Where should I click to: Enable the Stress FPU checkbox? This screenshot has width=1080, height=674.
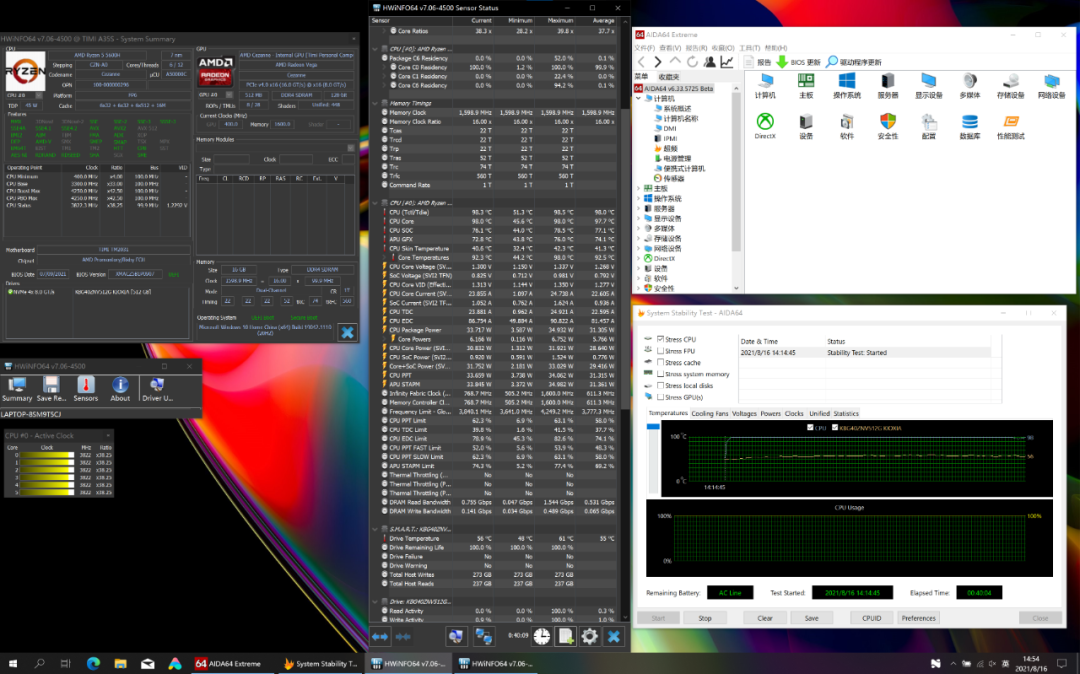661,351
